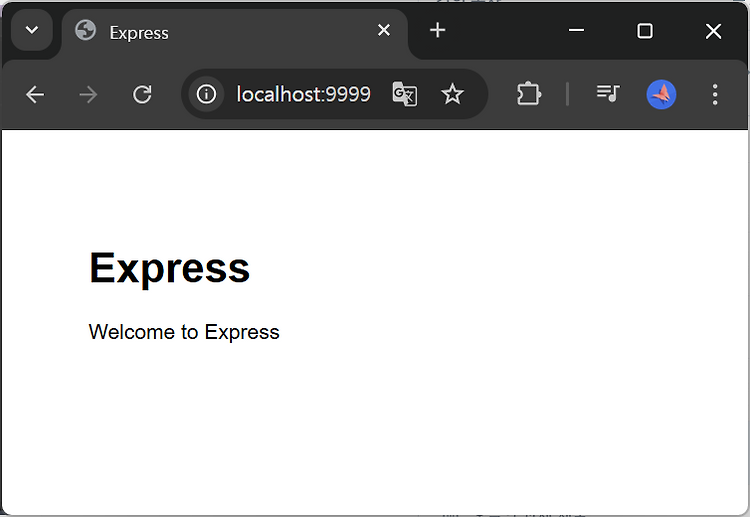Open the media controls icon

608,93
